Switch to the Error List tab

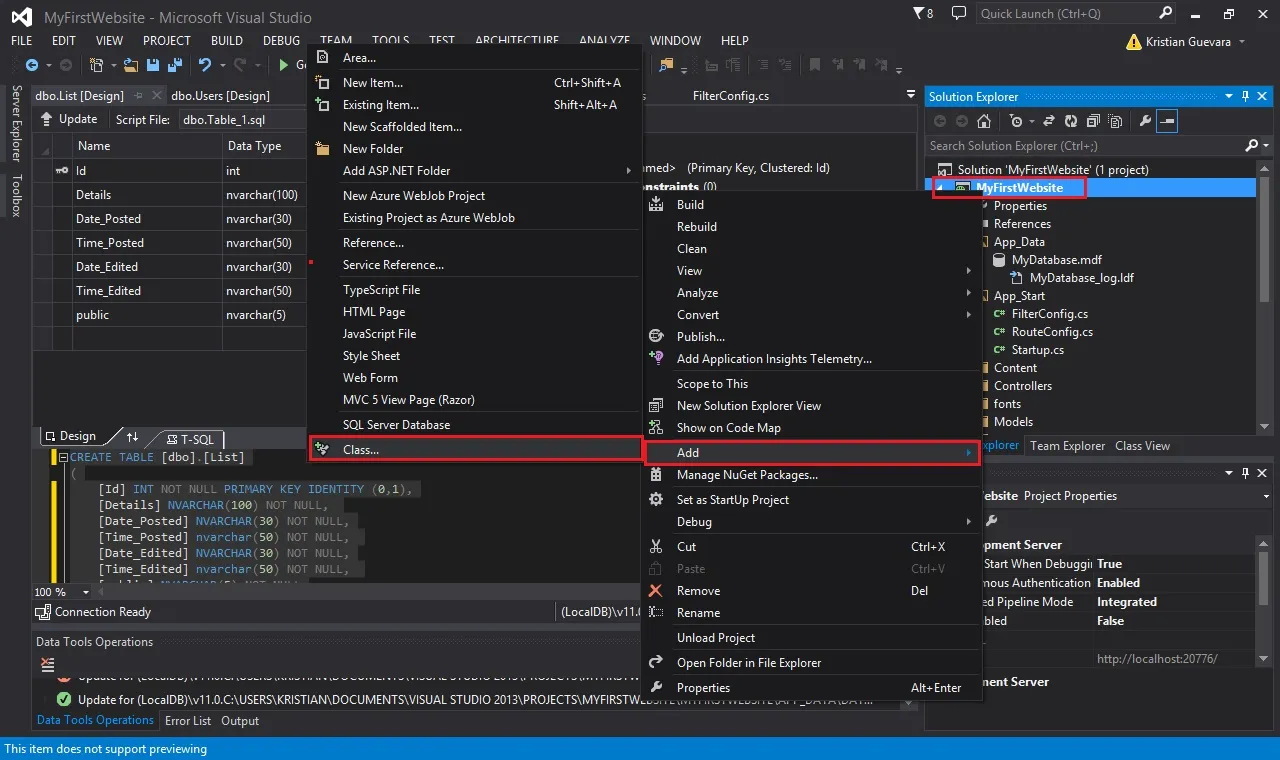[188, 720]
